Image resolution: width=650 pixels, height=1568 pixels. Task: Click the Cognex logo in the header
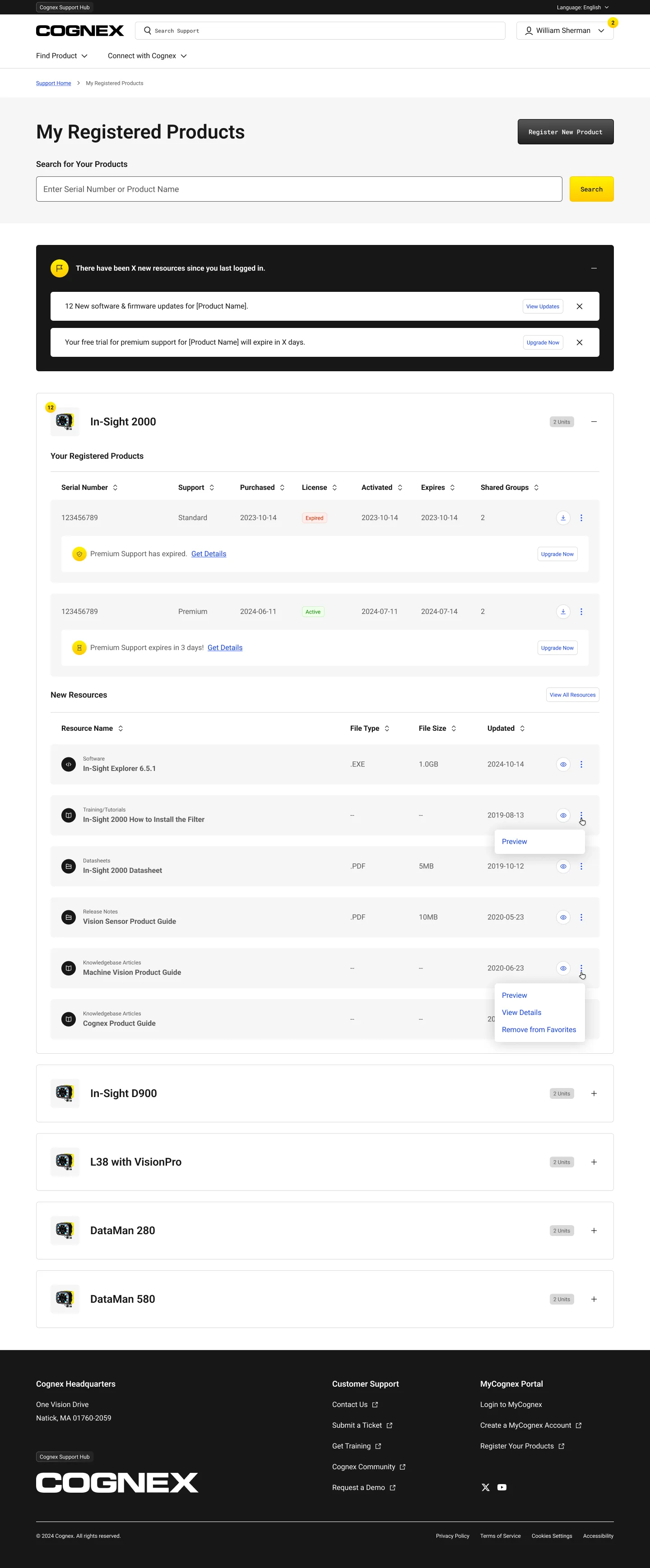point(80,30)
